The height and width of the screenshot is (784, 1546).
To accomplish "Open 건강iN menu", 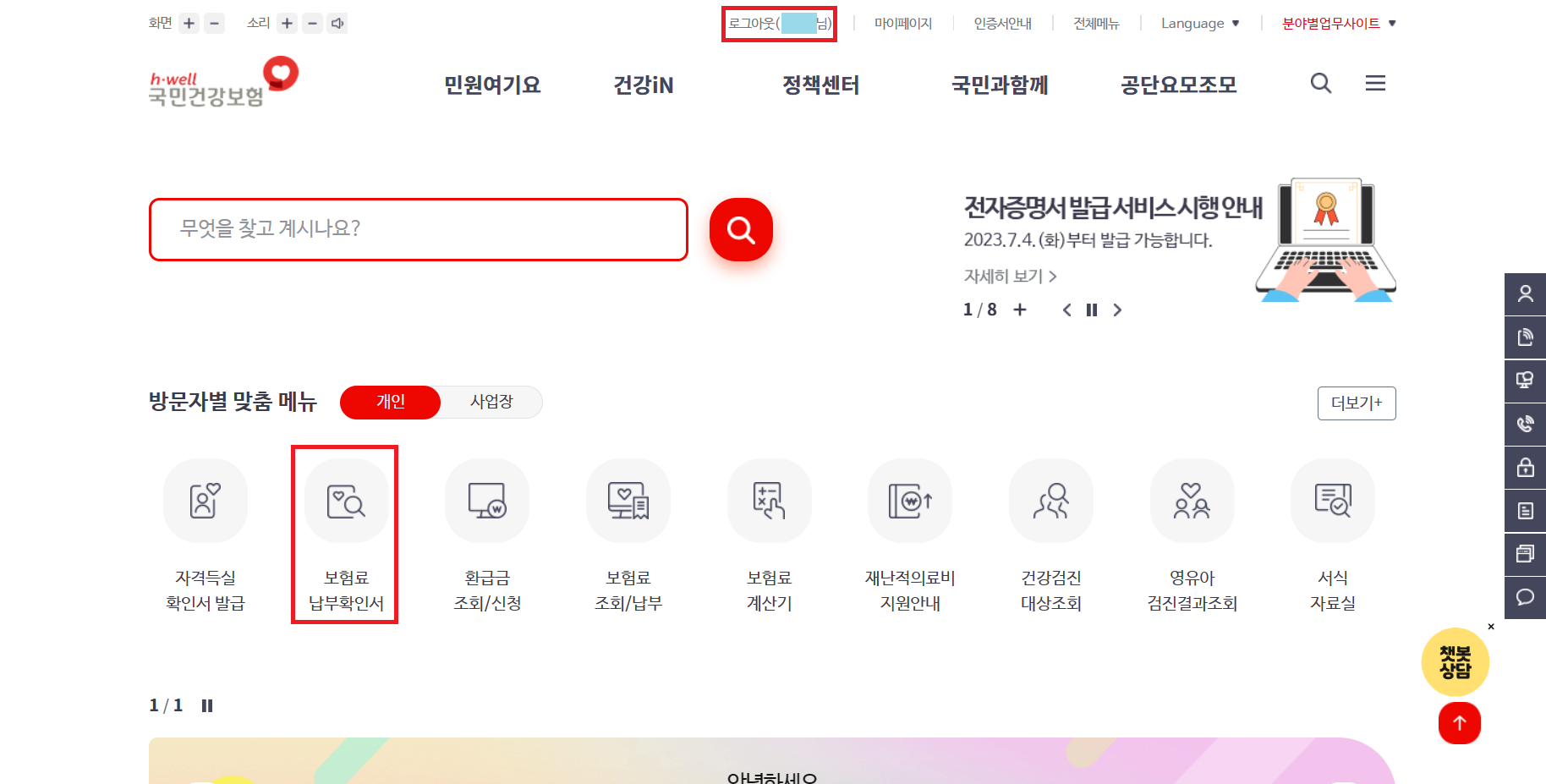I will [643, 85].
